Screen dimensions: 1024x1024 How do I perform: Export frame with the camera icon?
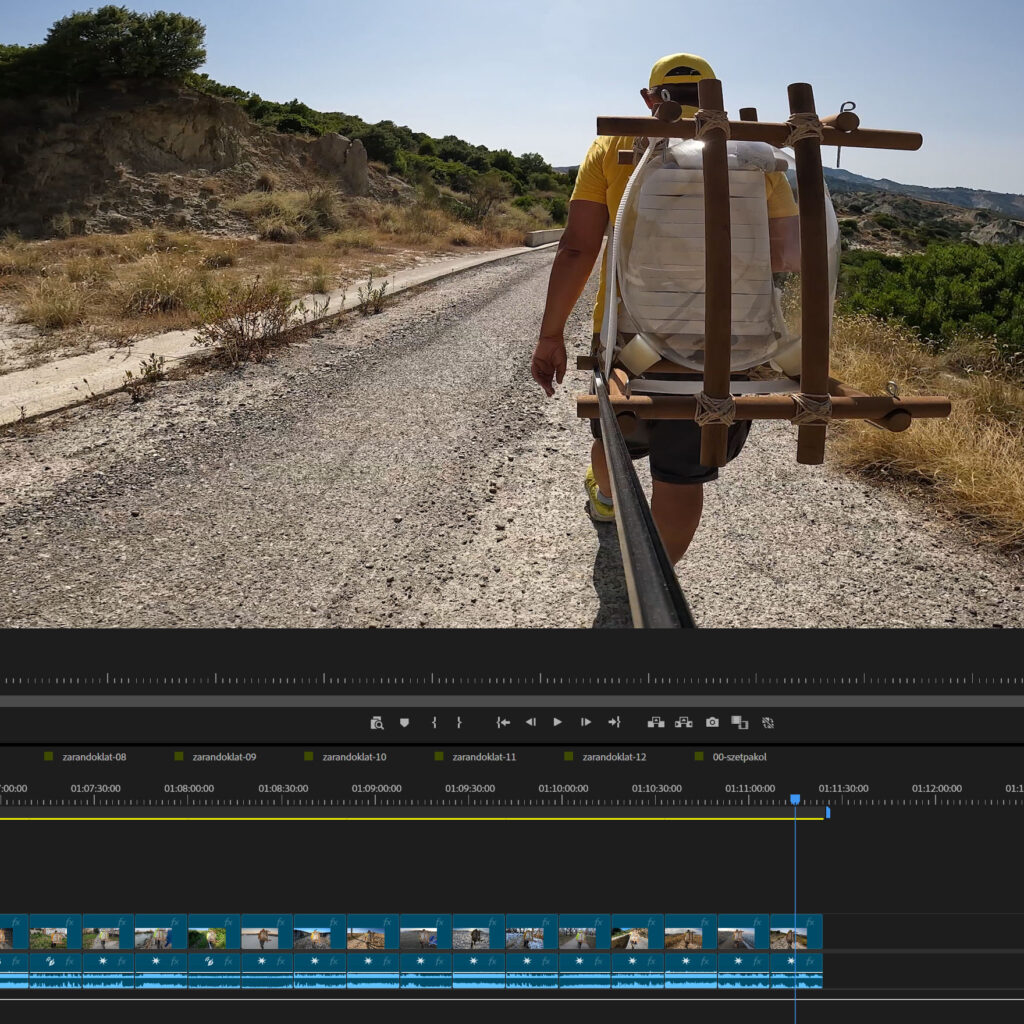pos(712,722)
